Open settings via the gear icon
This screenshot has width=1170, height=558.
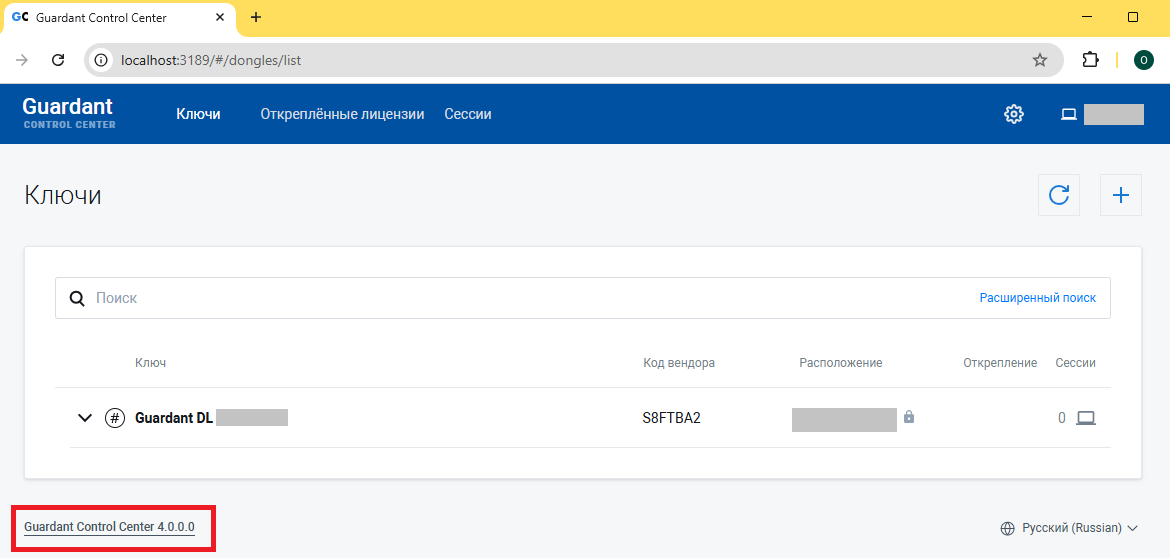pyautogui.click(x=1013, y=114)
